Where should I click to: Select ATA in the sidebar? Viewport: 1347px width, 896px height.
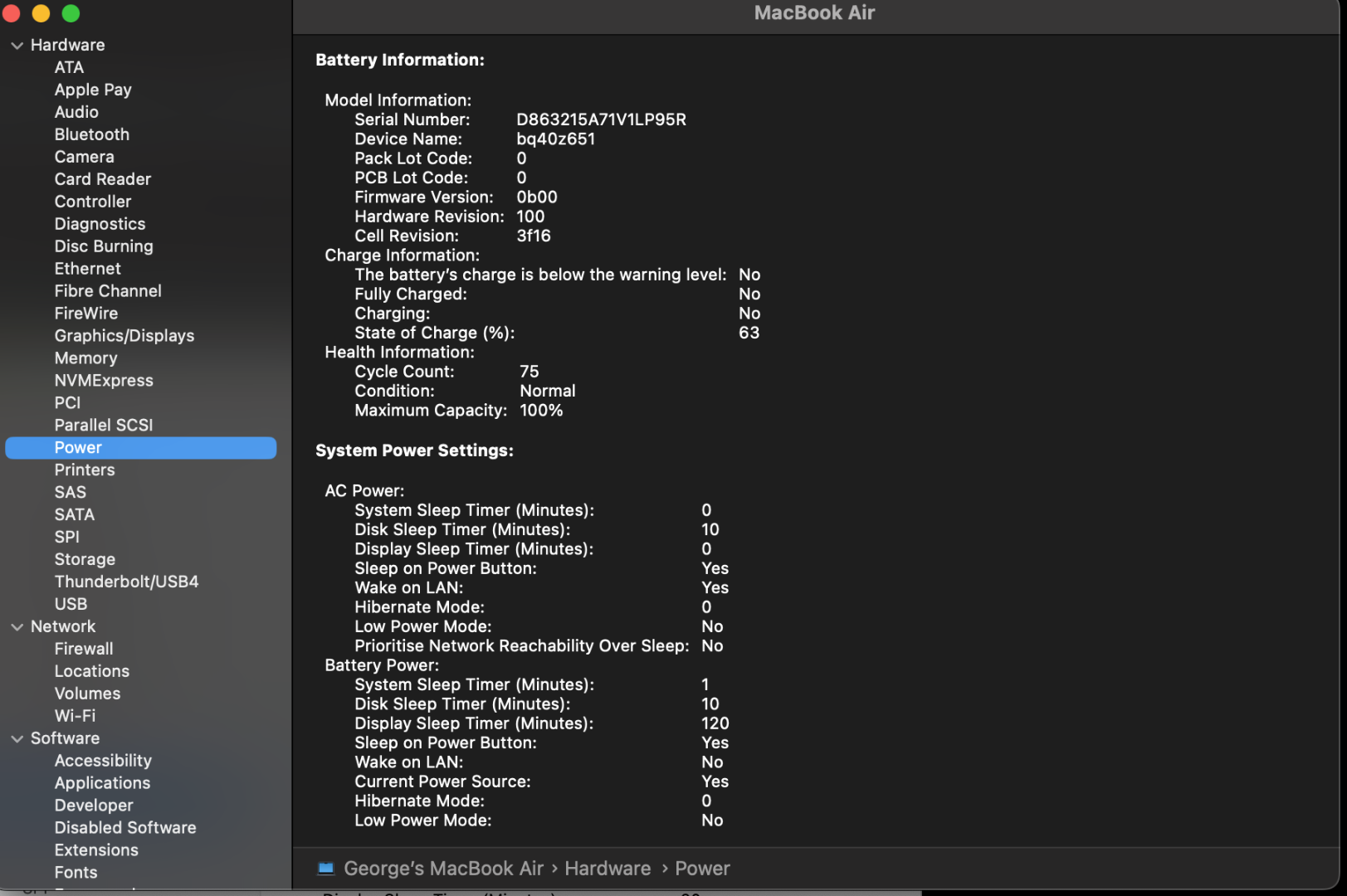[x=69, y=67]
